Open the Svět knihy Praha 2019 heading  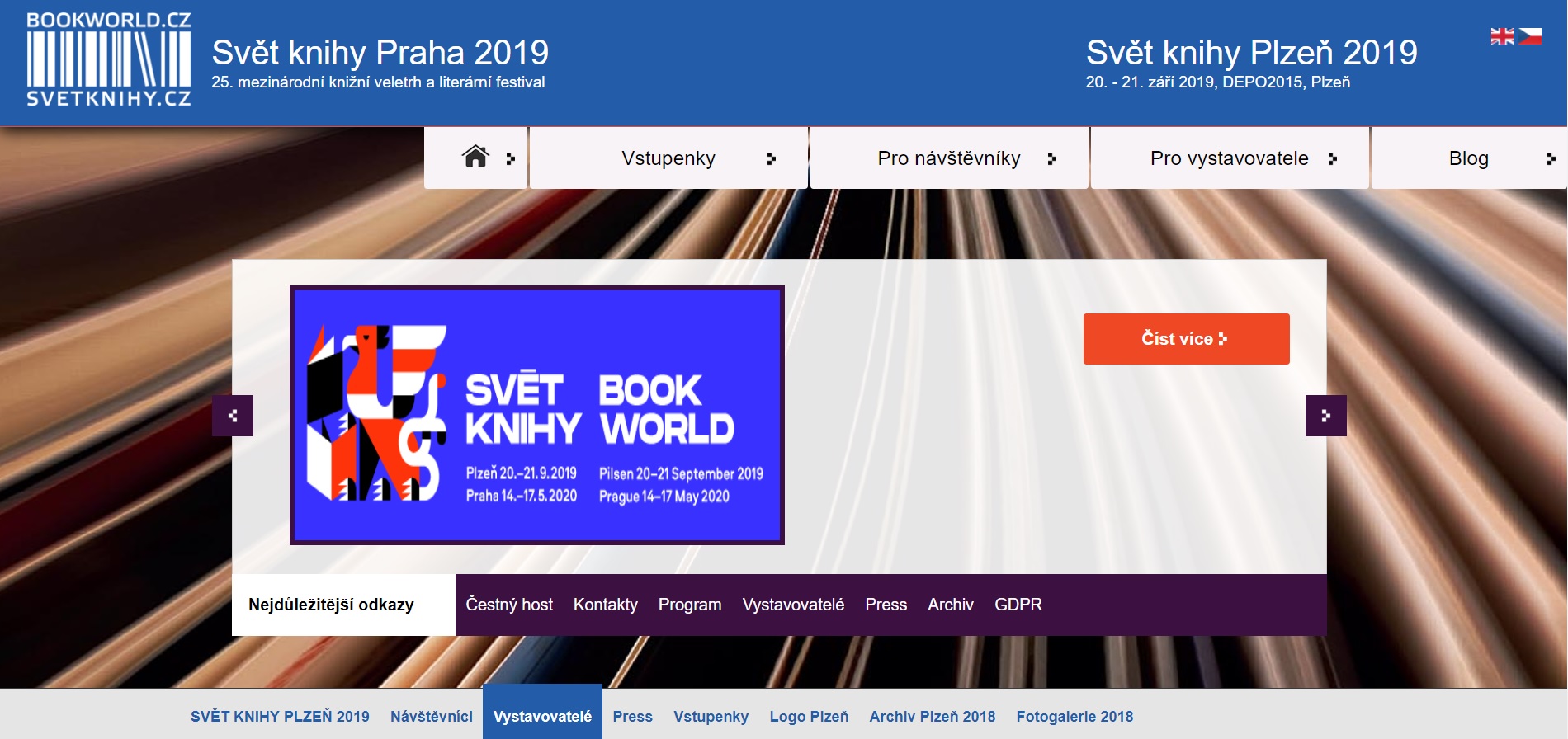point(380,53)
